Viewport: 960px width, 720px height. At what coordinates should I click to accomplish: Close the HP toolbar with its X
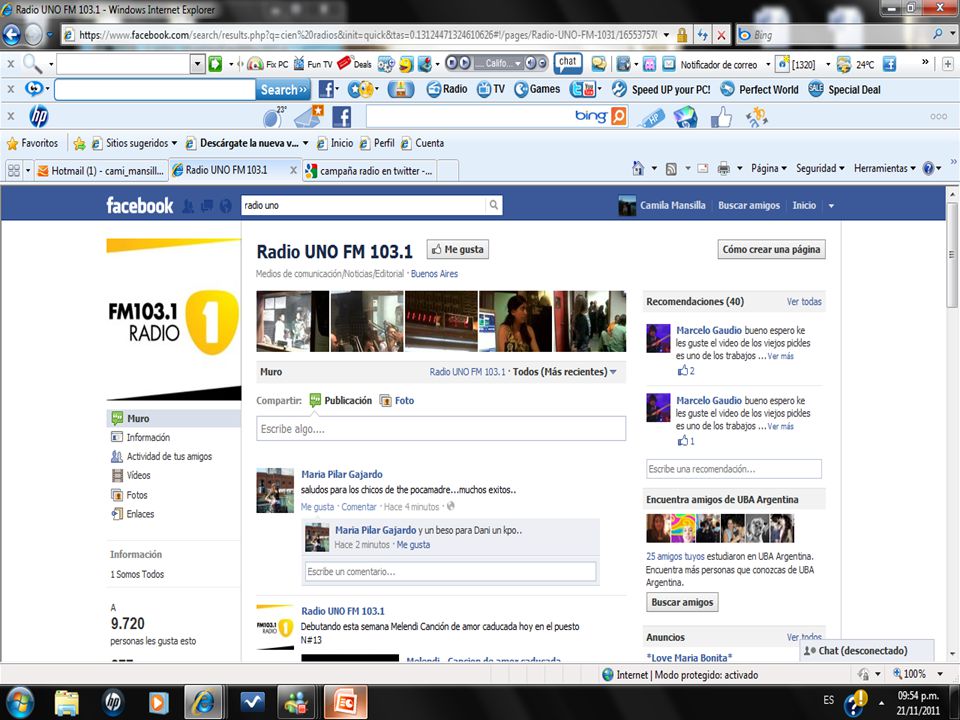[10, 116]
